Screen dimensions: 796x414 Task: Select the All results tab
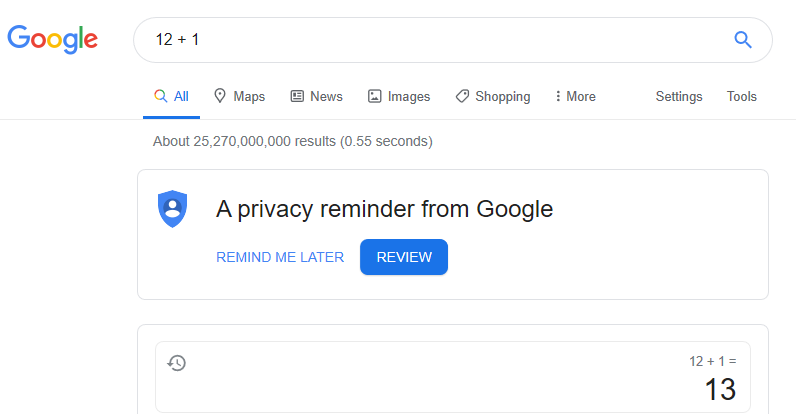[x=171, y=97]
